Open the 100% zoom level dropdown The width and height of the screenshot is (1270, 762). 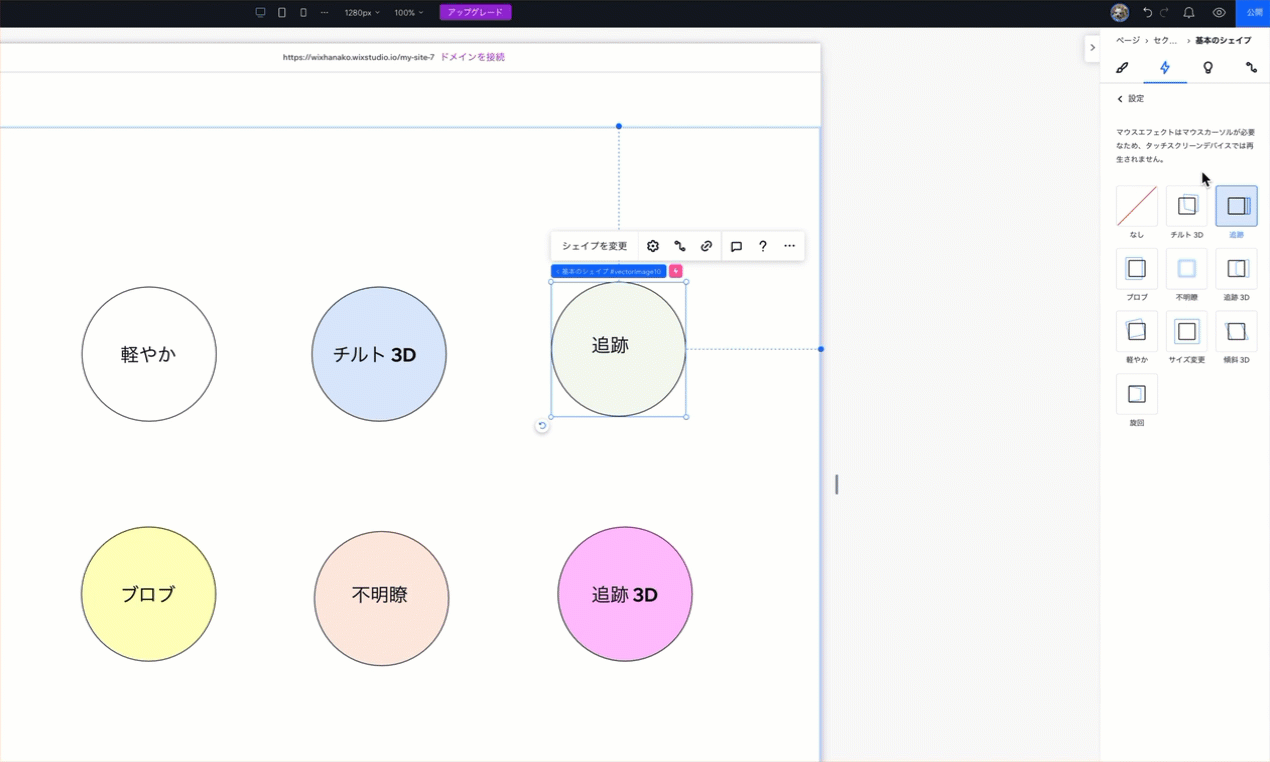click(x=408, y=13)
